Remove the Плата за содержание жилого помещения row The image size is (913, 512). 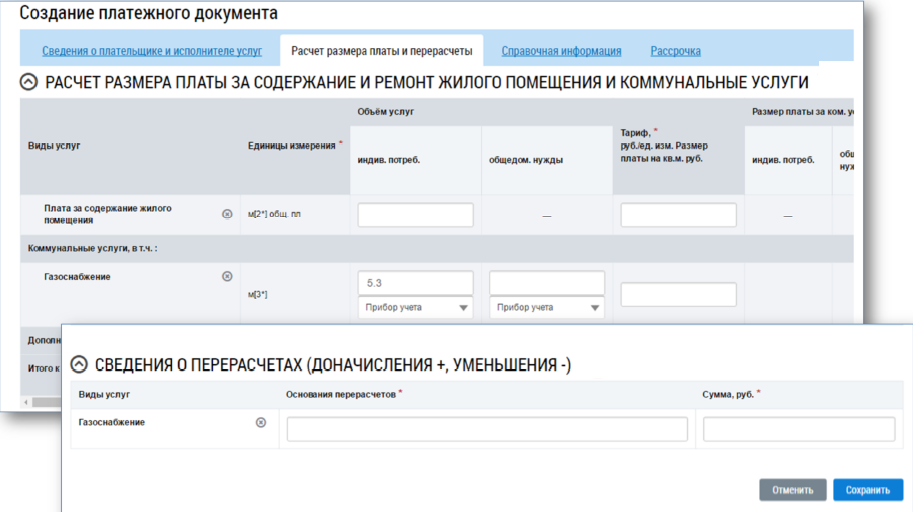point(227,214)
